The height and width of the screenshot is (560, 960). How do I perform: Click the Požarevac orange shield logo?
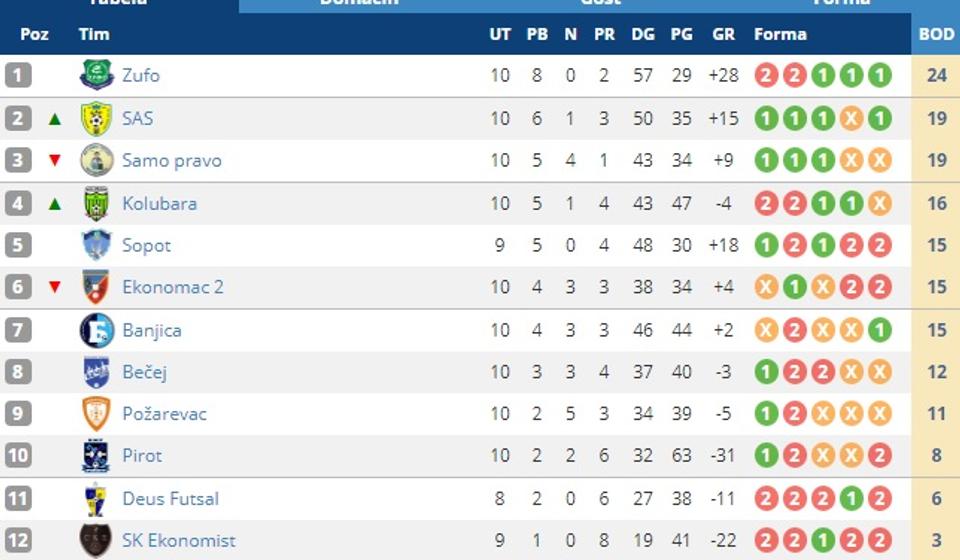point(97,413)
